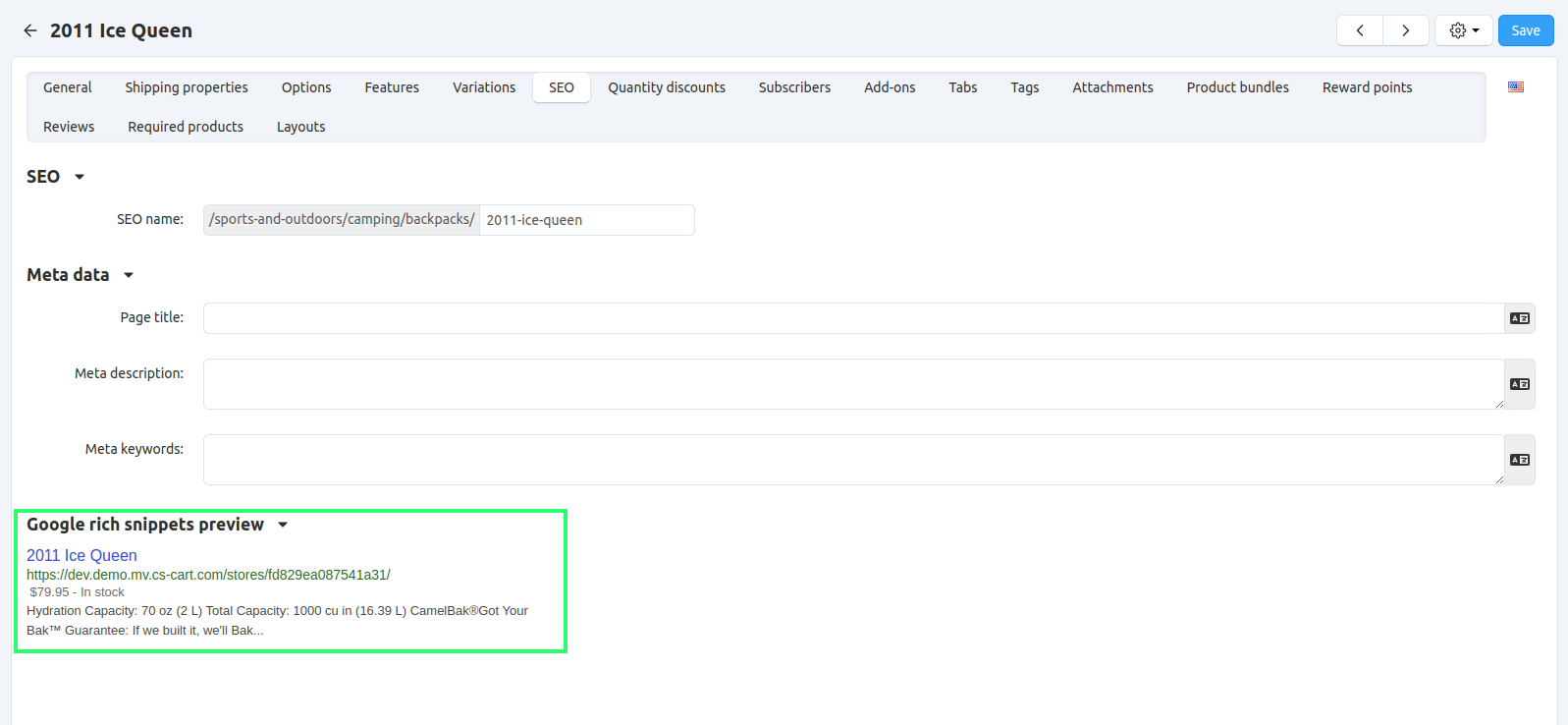This screenshot has height=725, width=1568.
Task: Click the snippet description starting 'Hydration Capacity'
Action: pos(277,621)
